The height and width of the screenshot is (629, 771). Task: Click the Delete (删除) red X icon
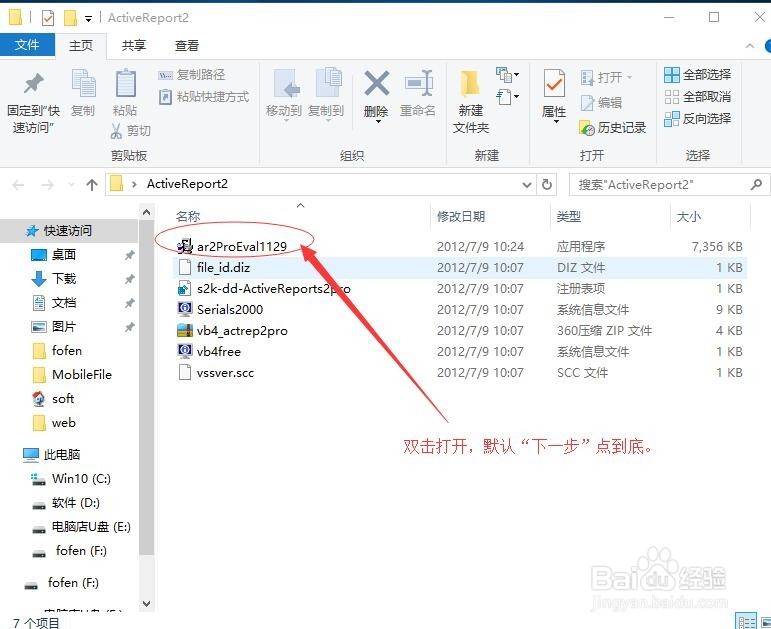point(377,83)
